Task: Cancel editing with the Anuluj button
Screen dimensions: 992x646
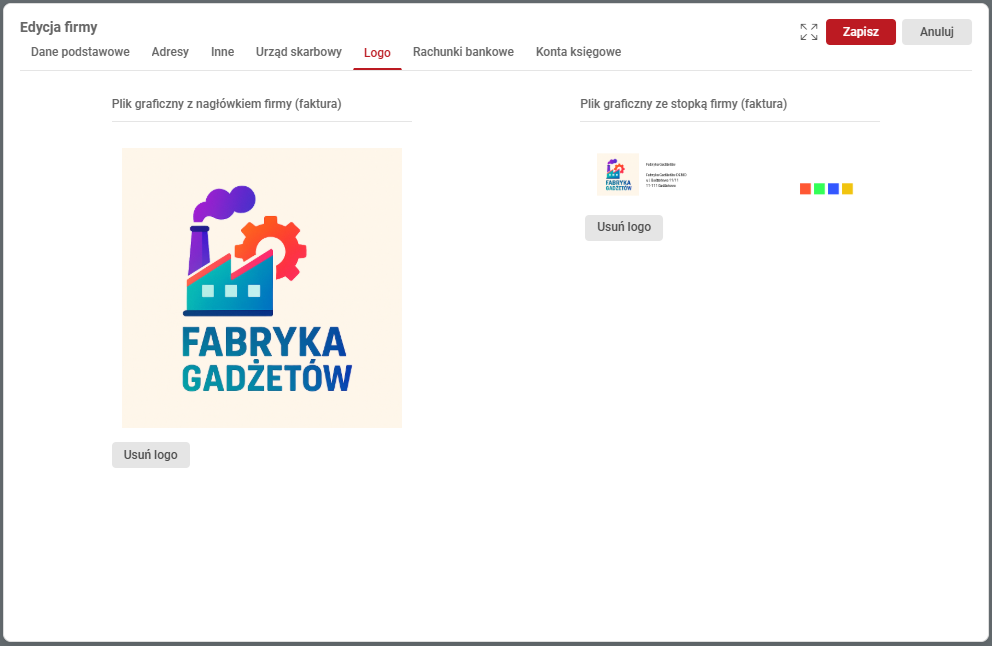Action: point(936,31)
